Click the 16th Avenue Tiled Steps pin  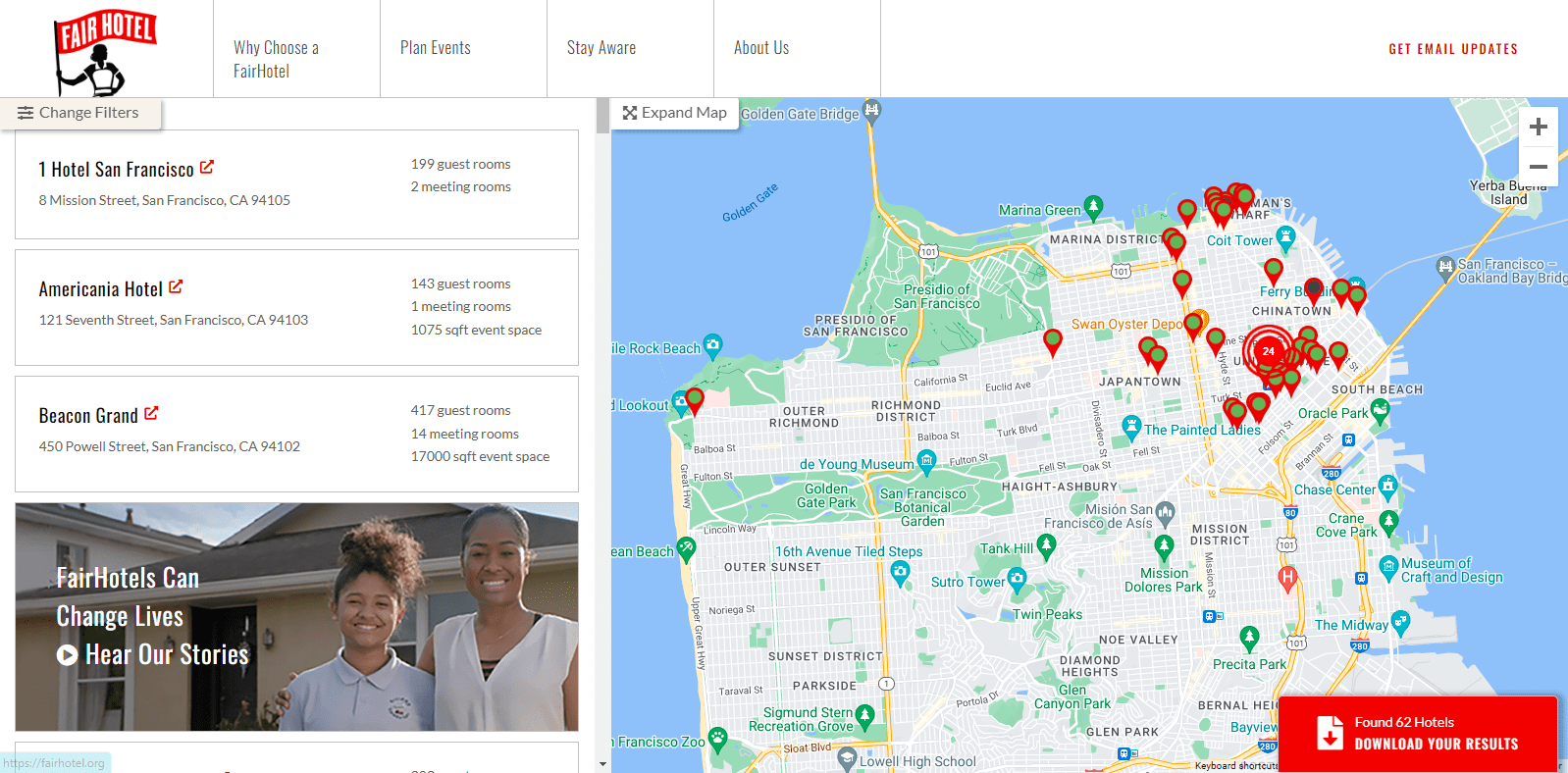tap(900, 573)
